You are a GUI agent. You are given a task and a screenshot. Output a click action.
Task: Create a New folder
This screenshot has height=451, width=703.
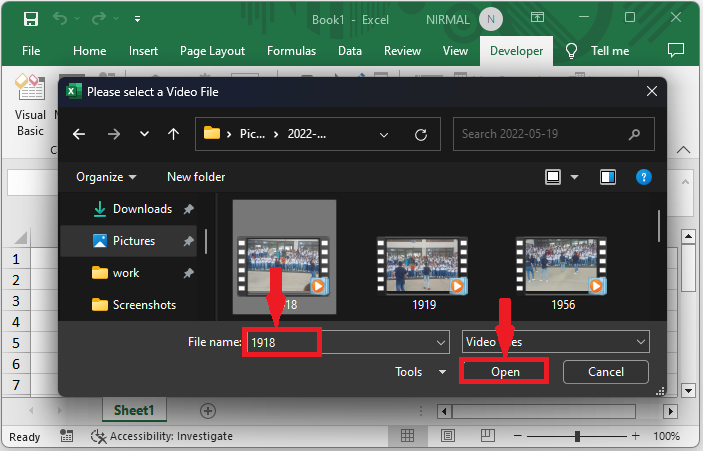(196, 177)
